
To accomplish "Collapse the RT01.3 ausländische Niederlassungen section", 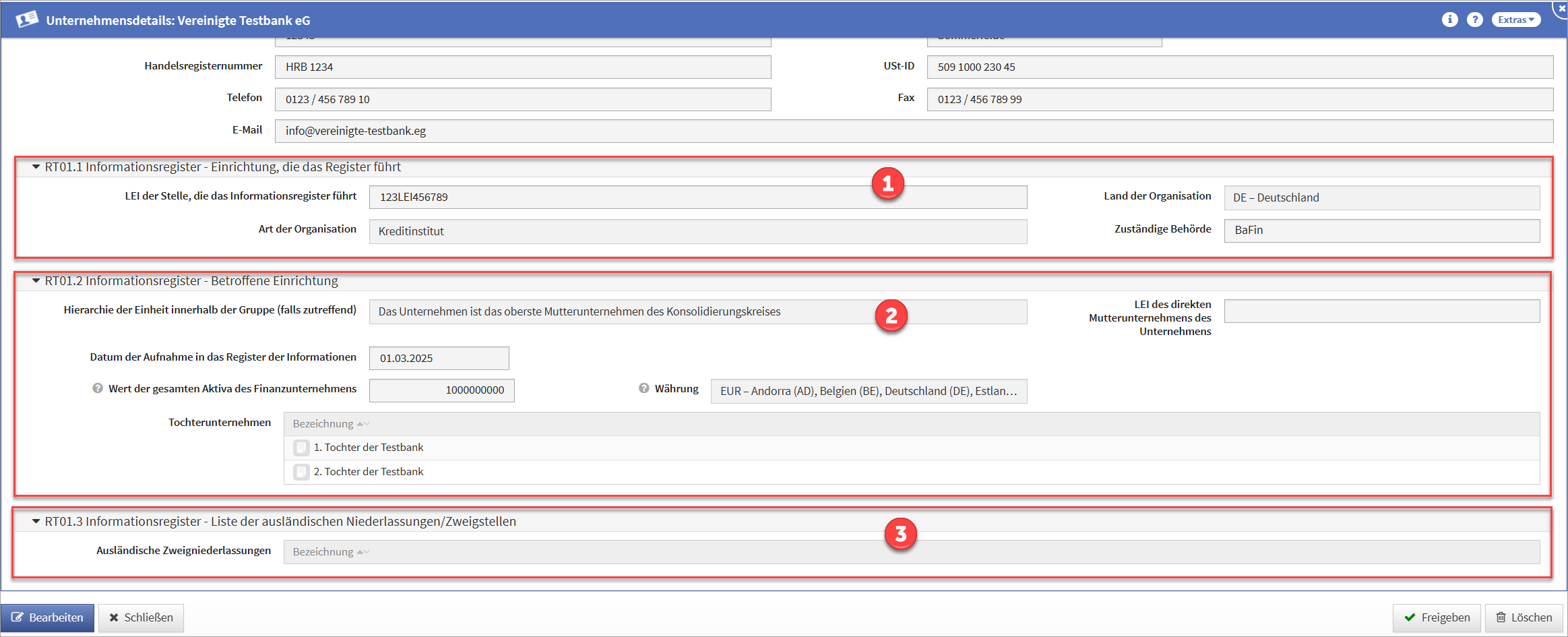I will pyautogui.click(x=36, y=522).
